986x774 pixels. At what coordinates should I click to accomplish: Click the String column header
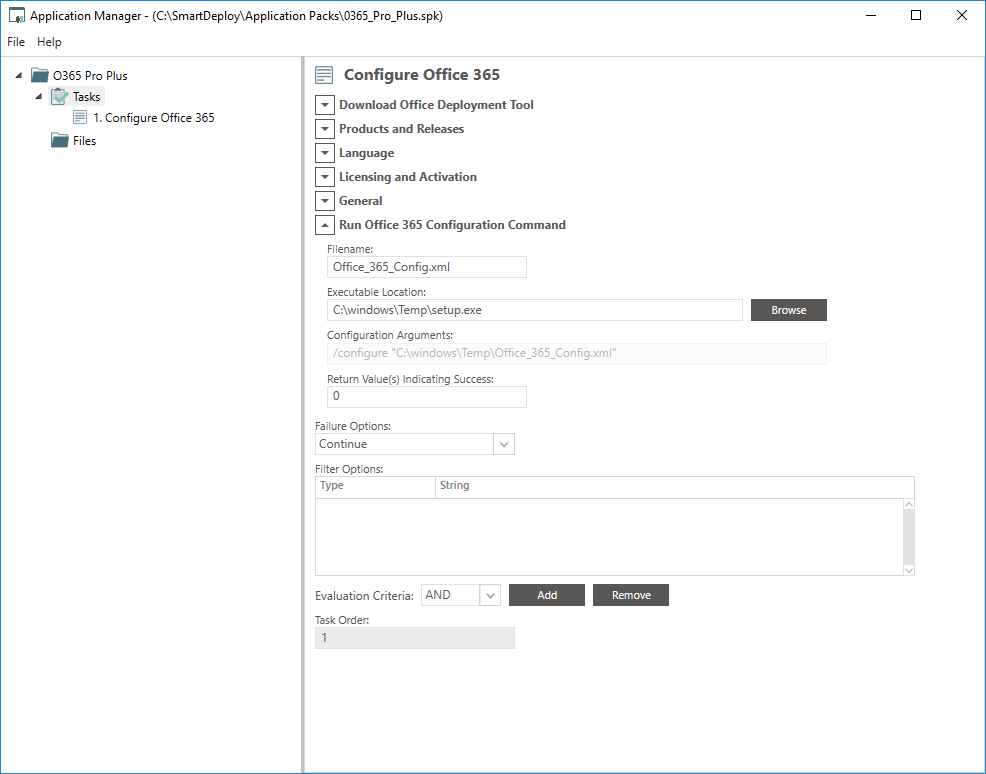coord(674,485)
